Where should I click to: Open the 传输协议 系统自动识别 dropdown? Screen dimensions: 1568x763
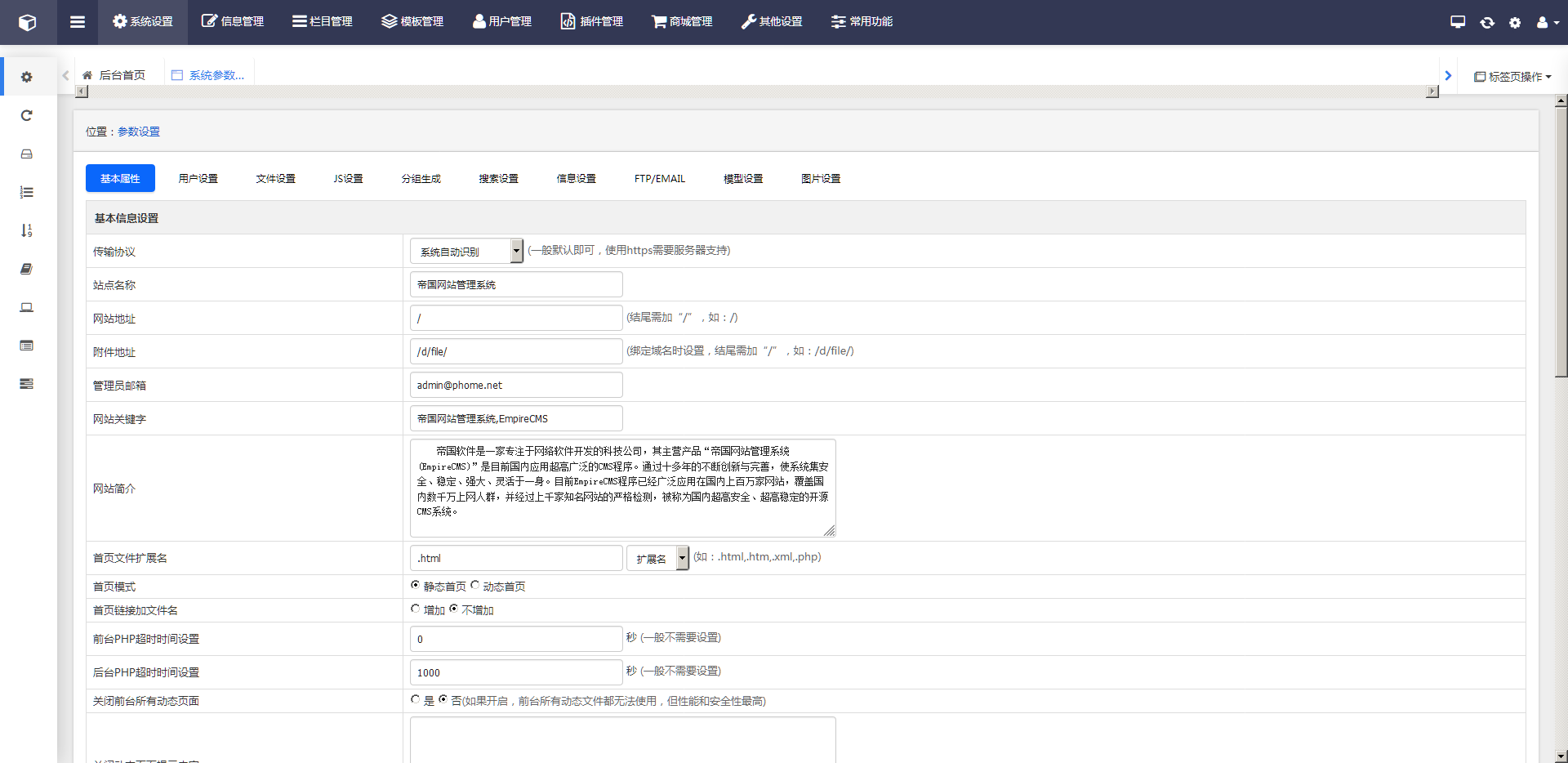[466, 251]
